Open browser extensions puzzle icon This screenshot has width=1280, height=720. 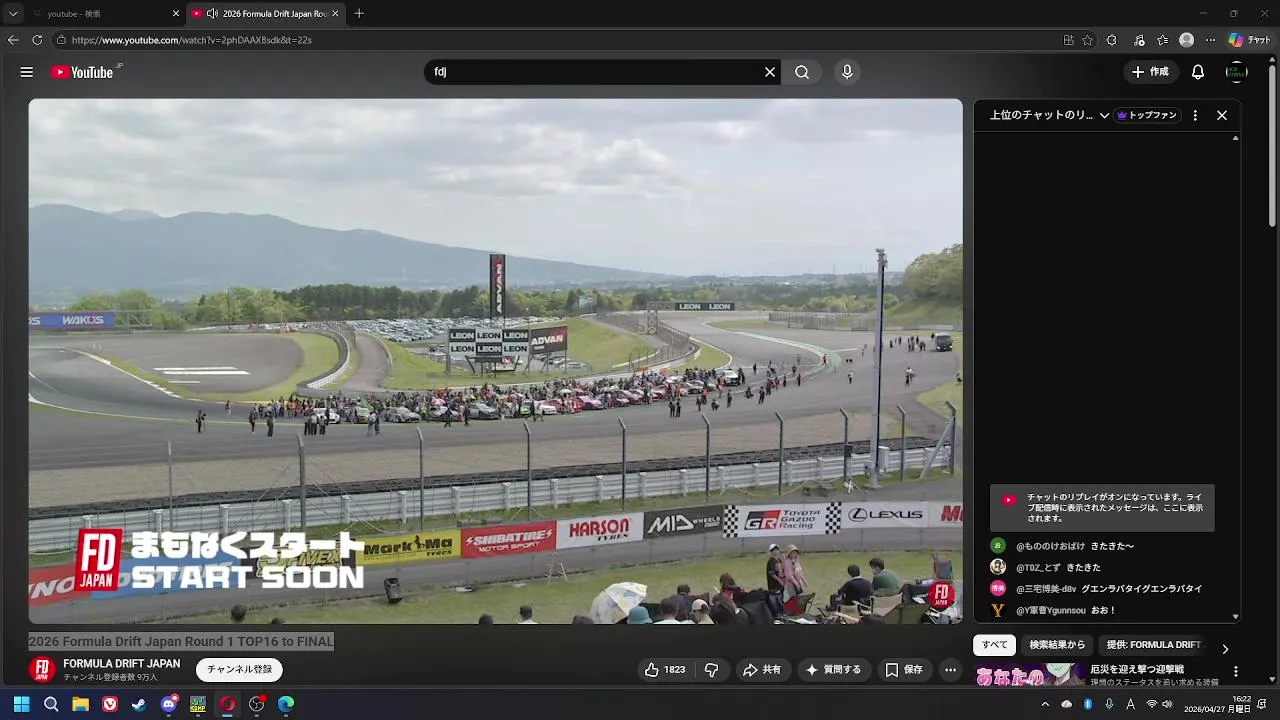tap(1112, 40)
